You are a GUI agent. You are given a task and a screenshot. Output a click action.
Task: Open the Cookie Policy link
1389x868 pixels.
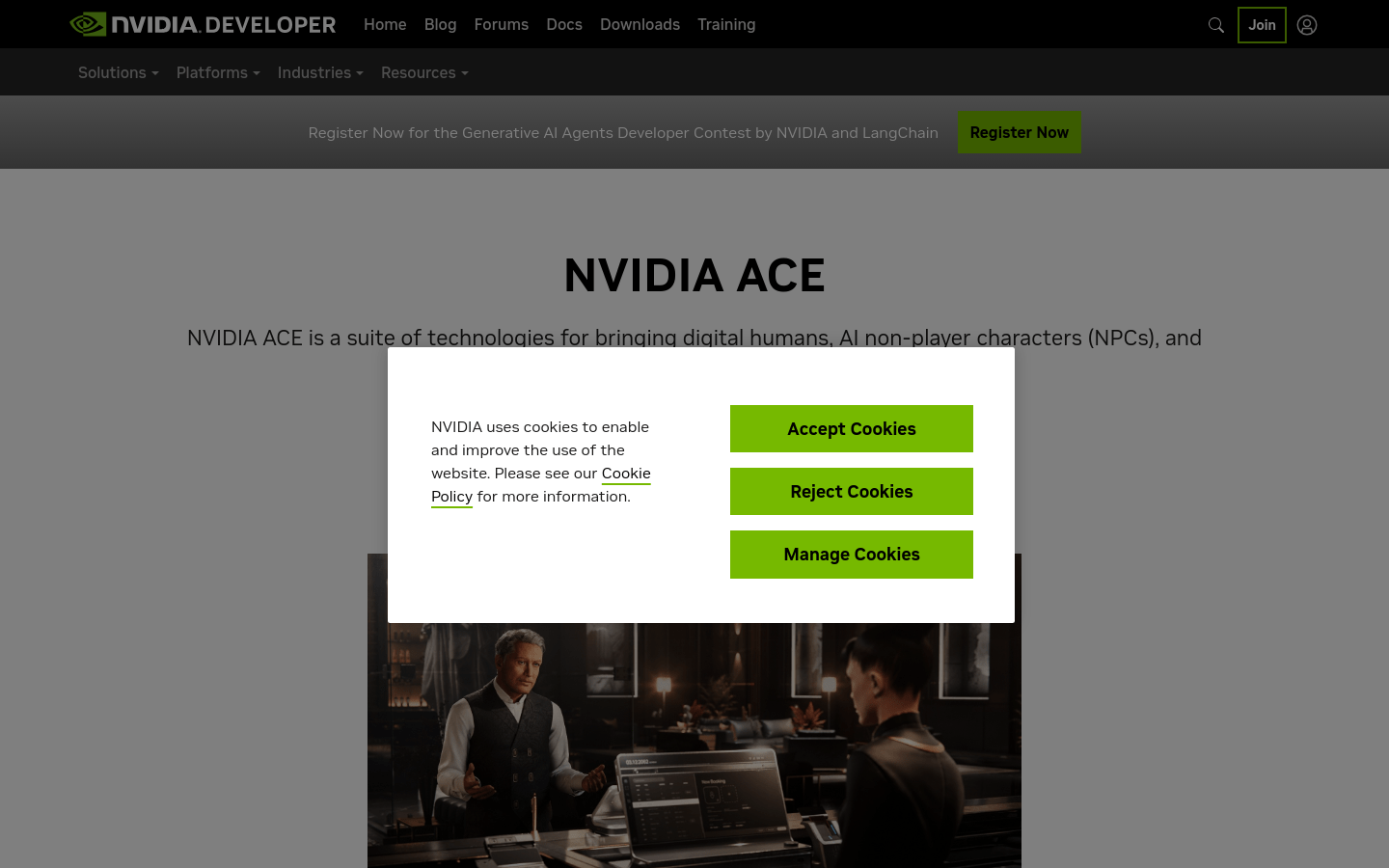pyautogui.click(x=626, y=474)
